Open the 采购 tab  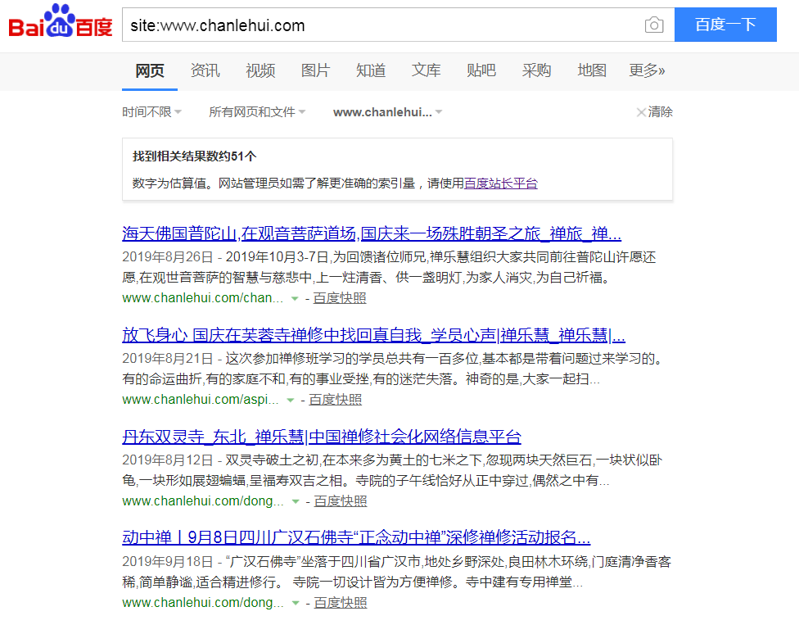tap(537, 70)
